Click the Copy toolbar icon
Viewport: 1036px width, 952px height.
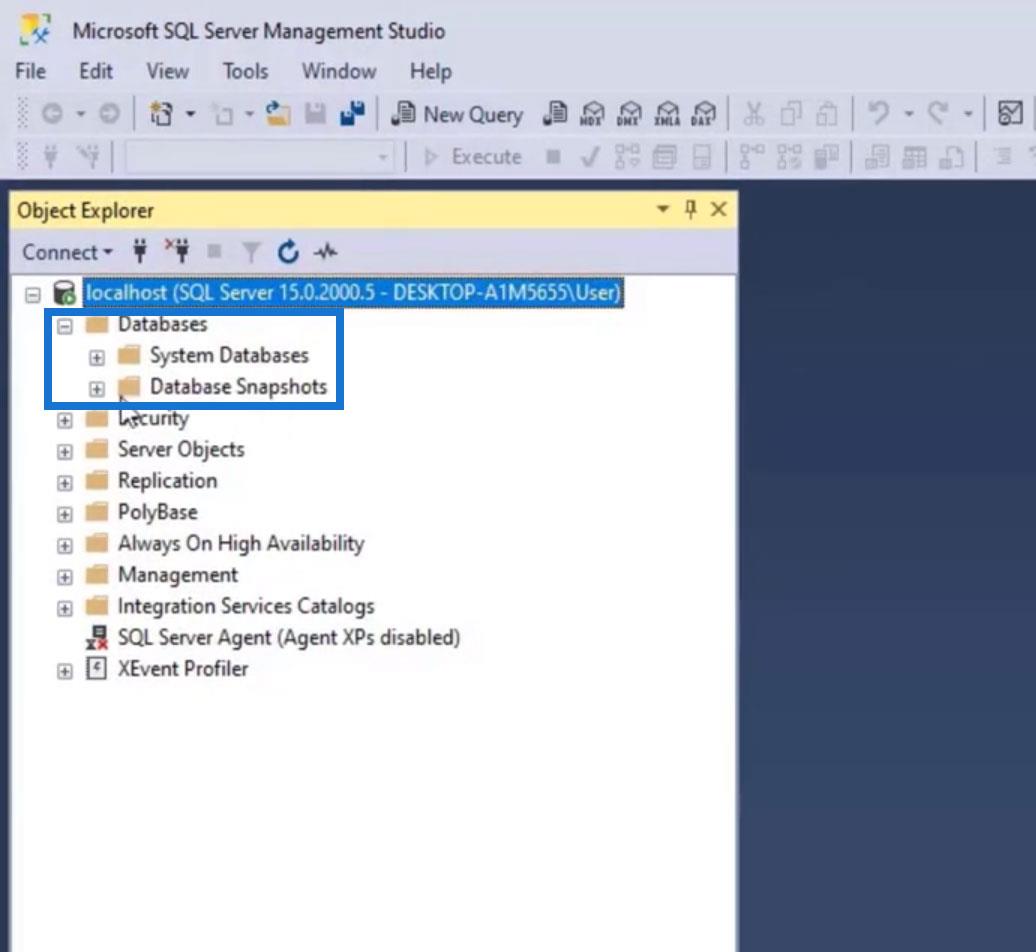[790, 114]
